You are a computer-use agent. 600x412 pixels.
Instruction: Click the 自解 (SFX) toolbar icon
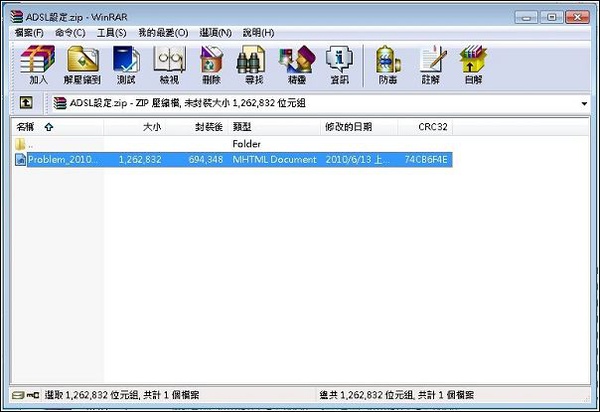[472, 64]
